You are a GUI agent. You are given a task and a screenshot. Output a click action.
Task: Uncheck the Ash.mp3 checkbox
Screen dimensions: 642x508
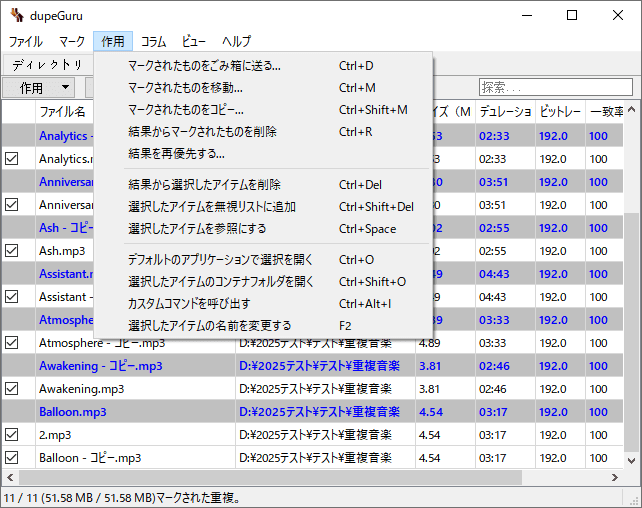[x=12, y=250]
